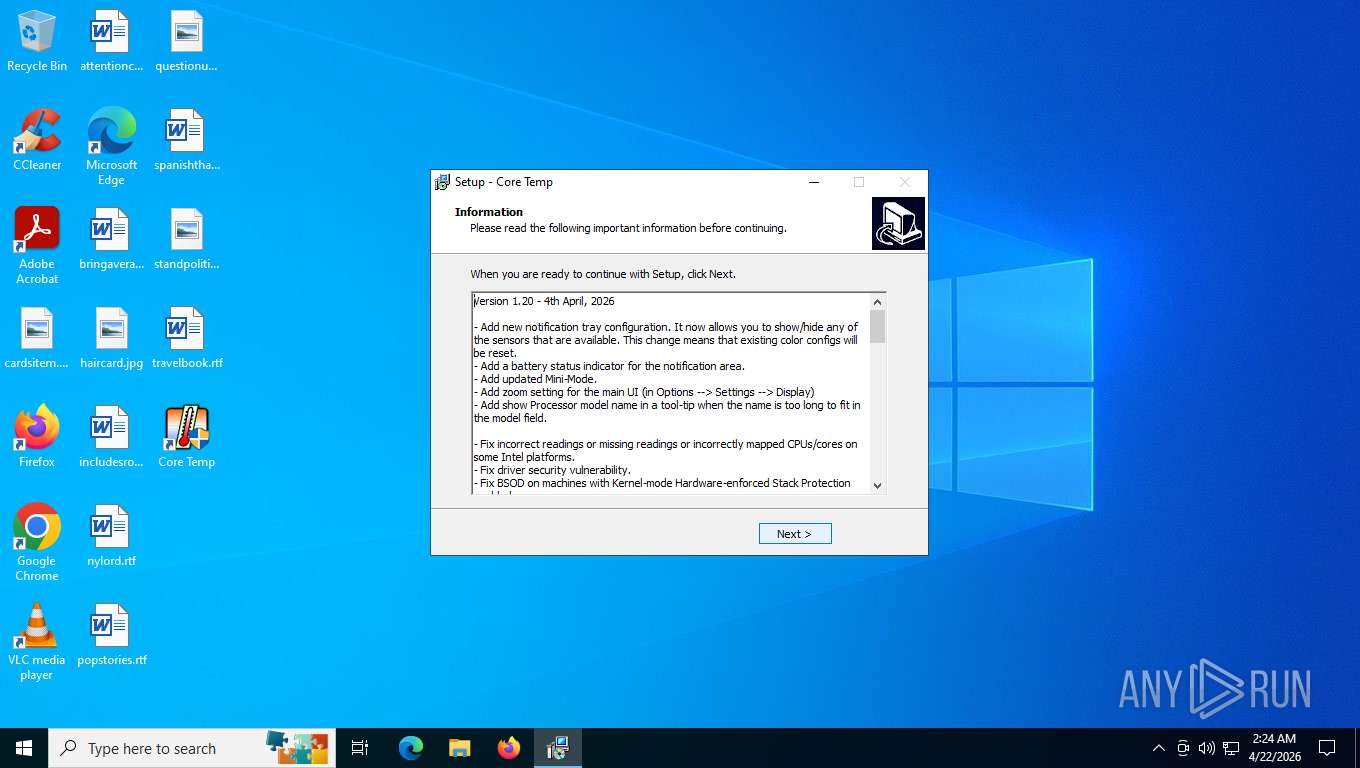Open the Windows Start menu
The image size is (1360, 768).
(24, 748)
